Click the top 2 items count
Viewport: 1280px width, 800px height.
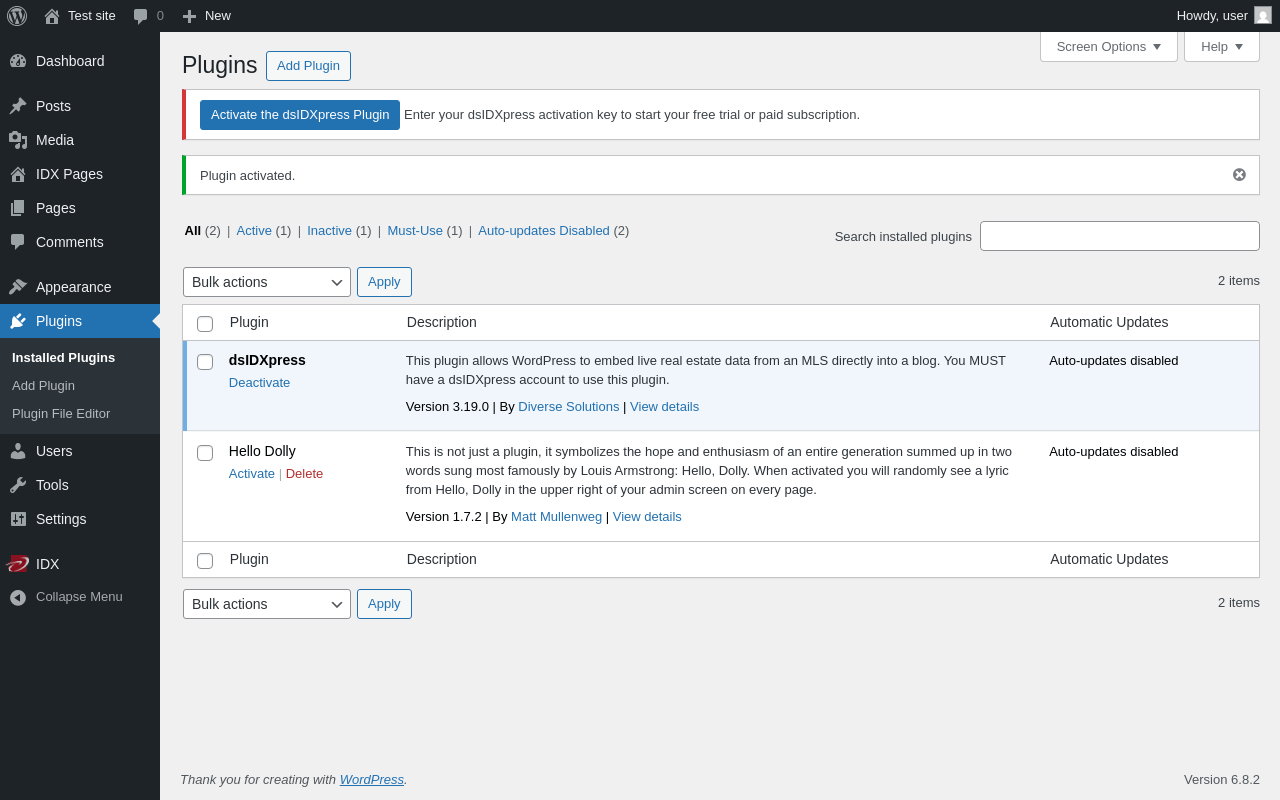point(1239,280)
